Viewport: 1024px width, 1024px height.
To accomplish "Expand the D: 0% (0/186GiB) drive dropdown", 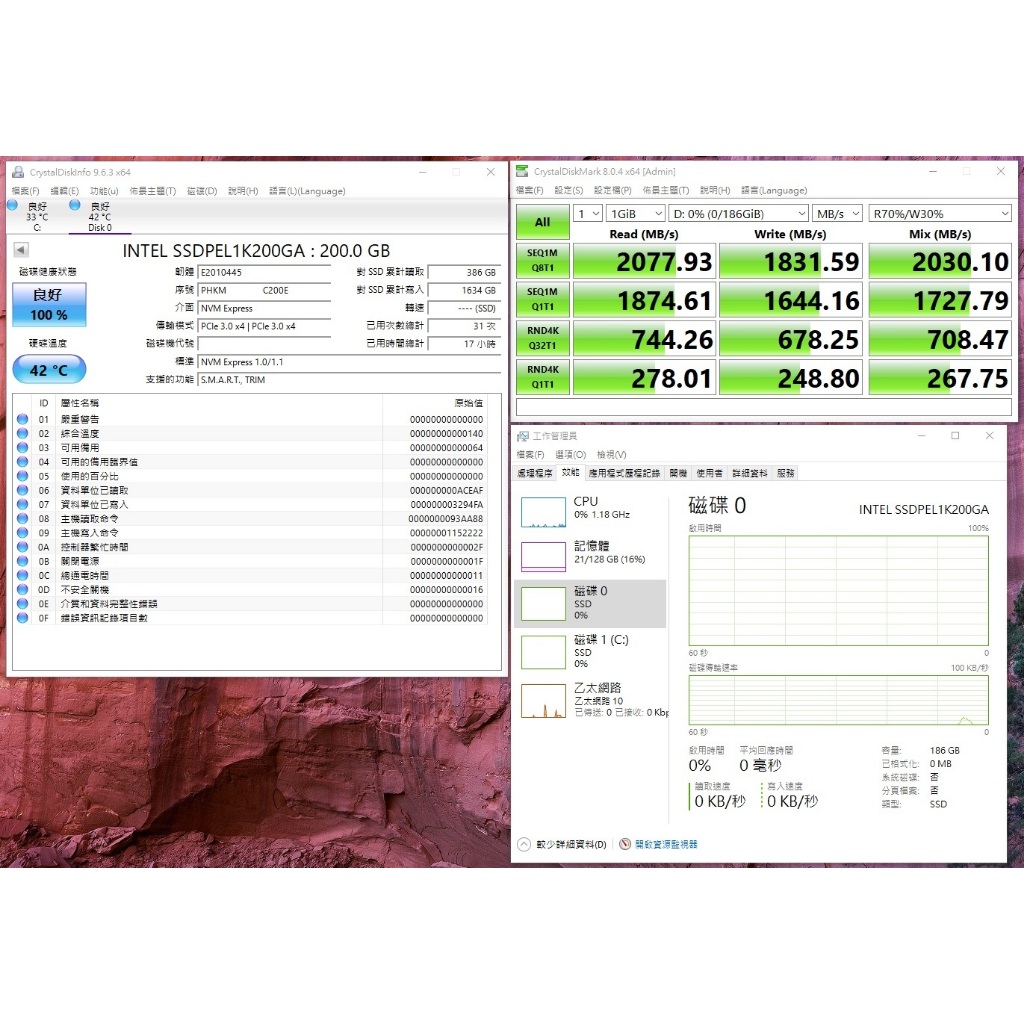I will pos(739,214).
